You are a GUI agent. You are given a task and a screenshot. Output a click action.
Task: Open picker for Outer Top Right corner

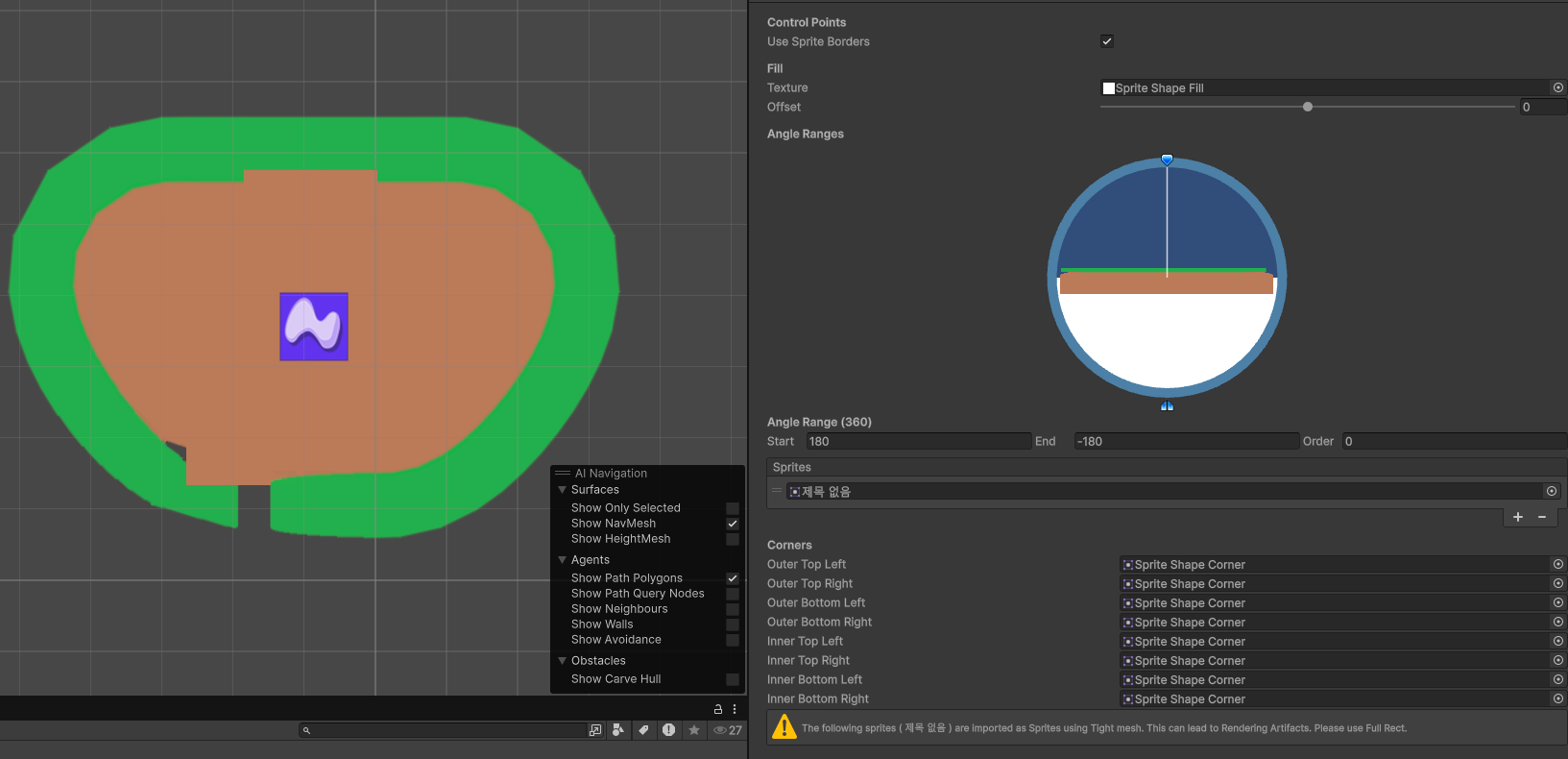click(1558, 583)
